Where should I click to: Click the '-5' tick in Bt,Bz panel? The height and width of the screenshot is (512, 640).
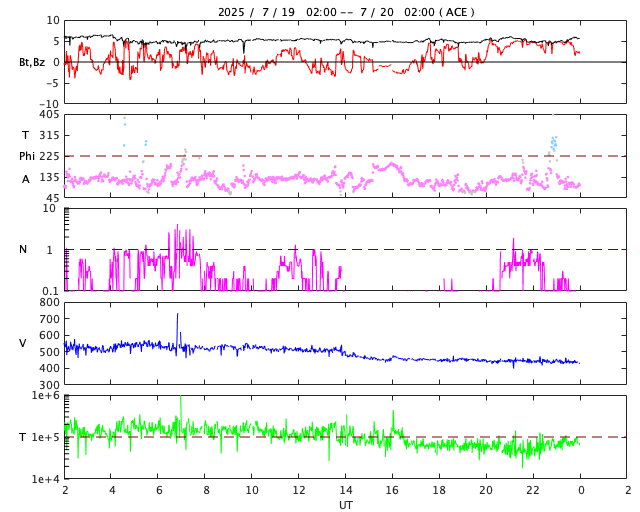(53, 83)
